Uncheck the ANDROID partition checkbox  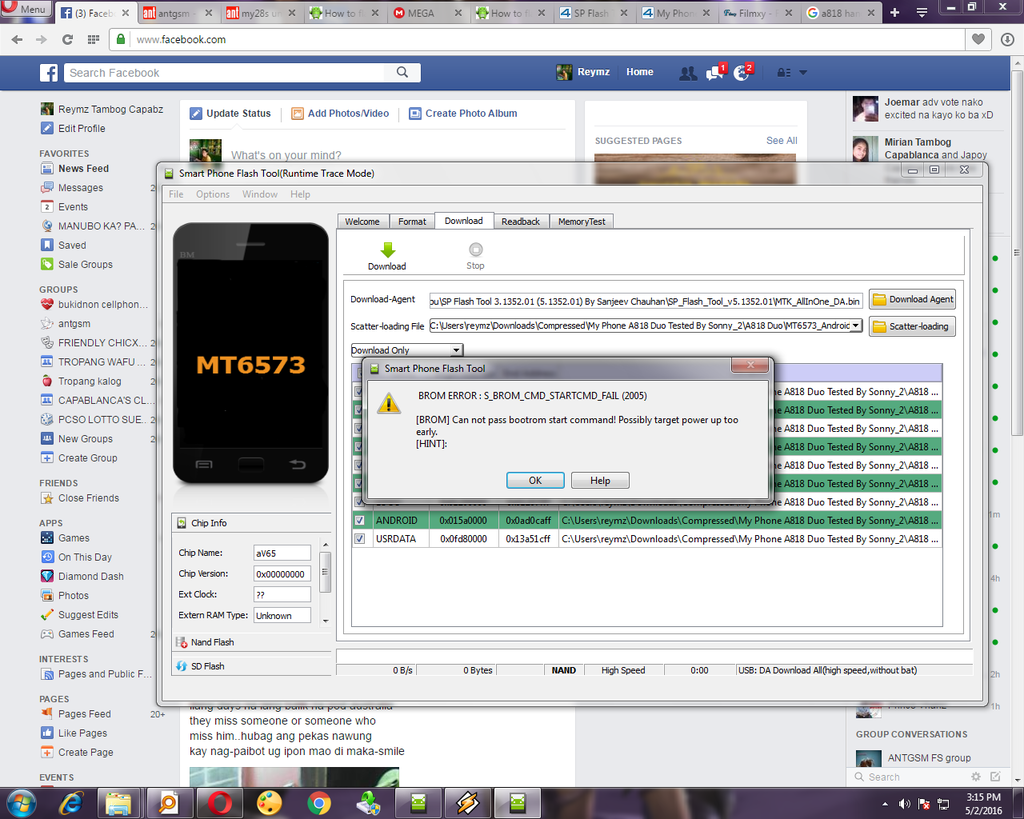click(x=359, y=521)
